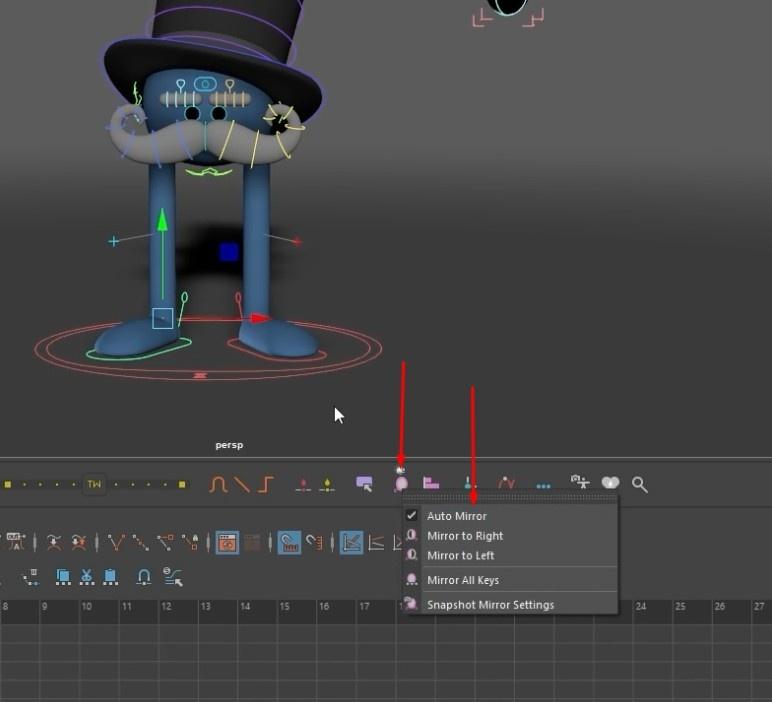Click the orange linear tangent diagonal icon

pyautogui.click(x=242, y=484)
